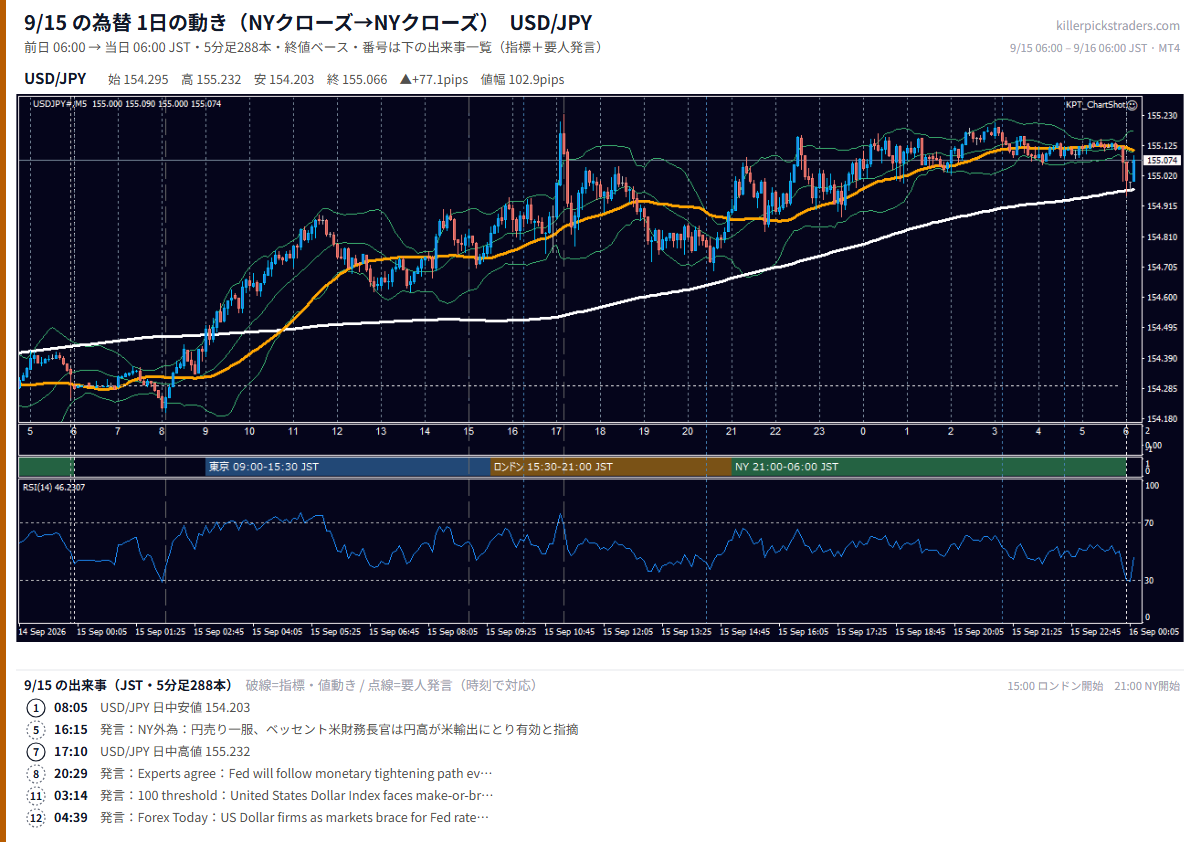Select the NY 21:00-06:00 JST session bar
1200x842 pixels.
point(929,466)
